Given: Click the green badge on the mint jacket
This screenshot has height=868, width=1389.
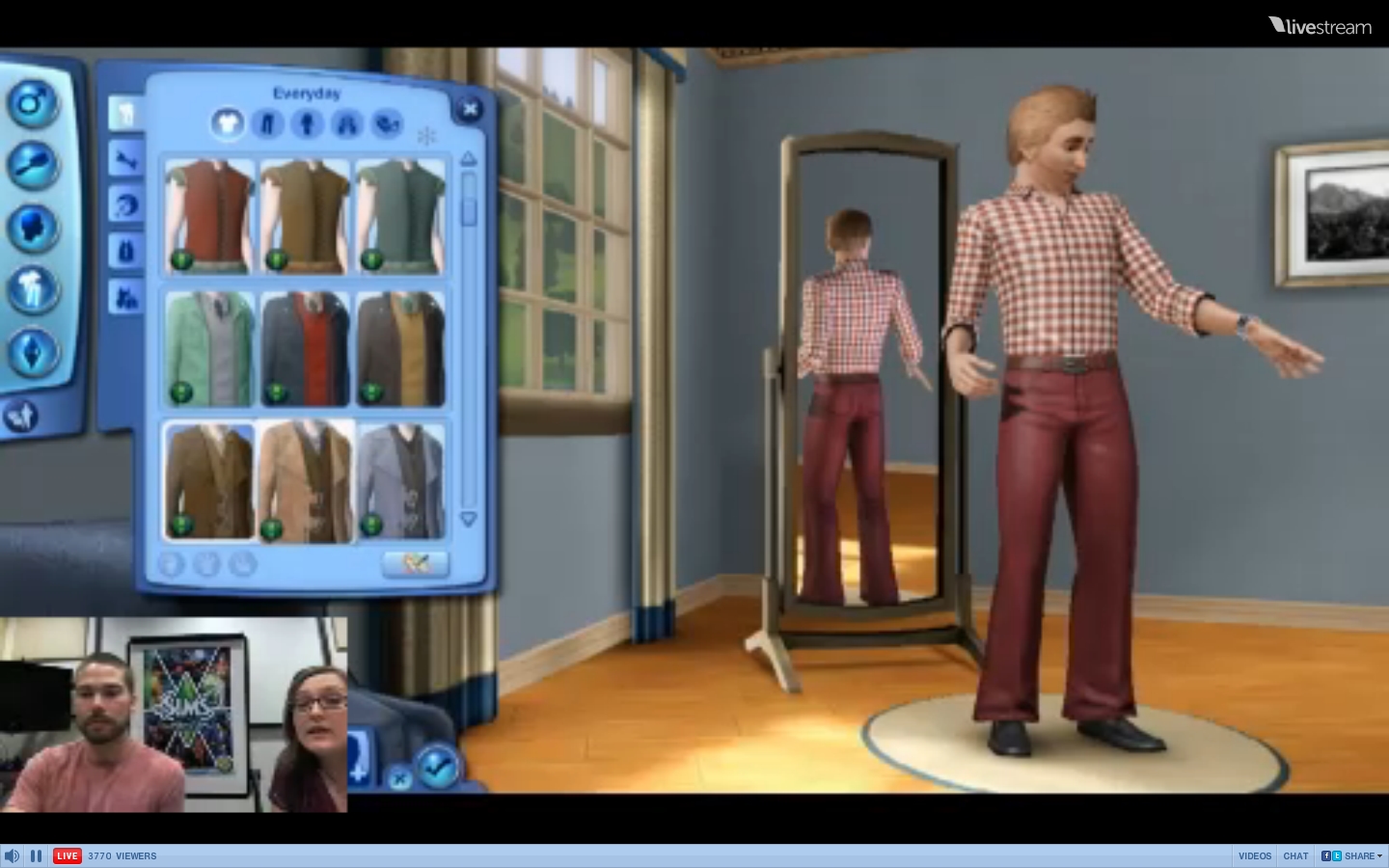Looking at the screenshot, I should pyautogui.click(x=181, y=392).
